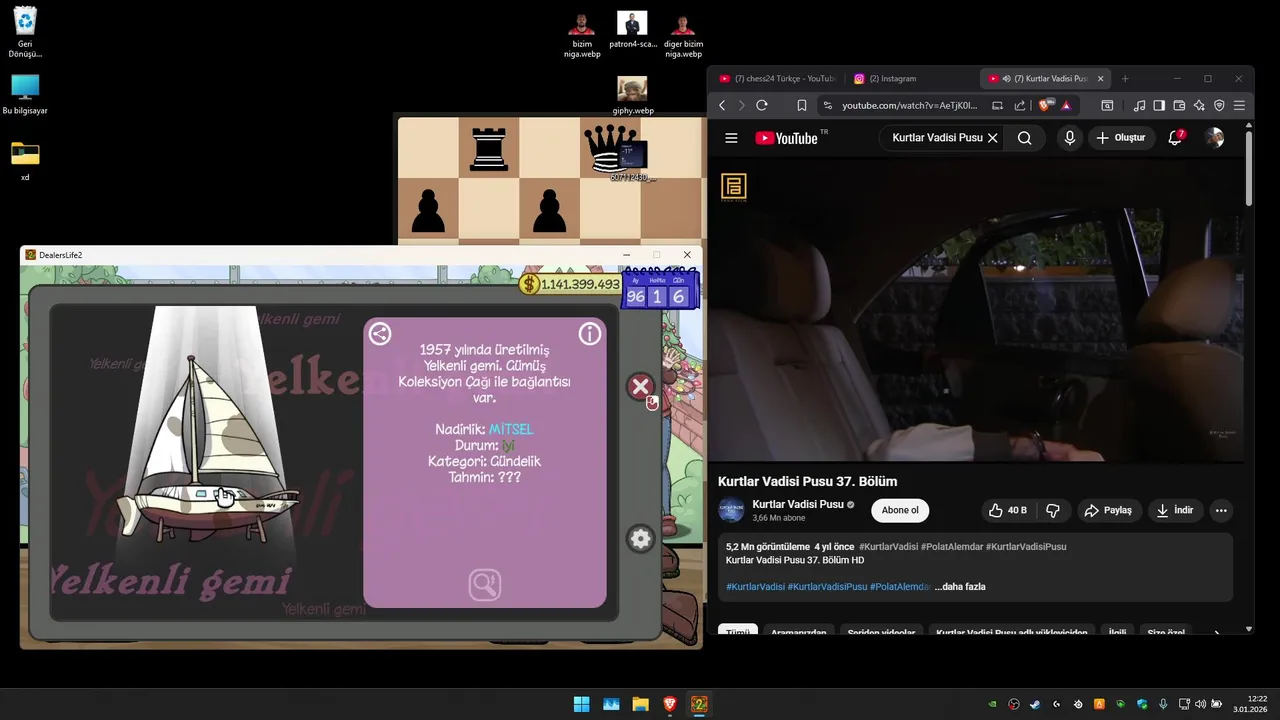Click the share icon in the item panel
This screenshot has width=1280, height=720.
point(380,334)
